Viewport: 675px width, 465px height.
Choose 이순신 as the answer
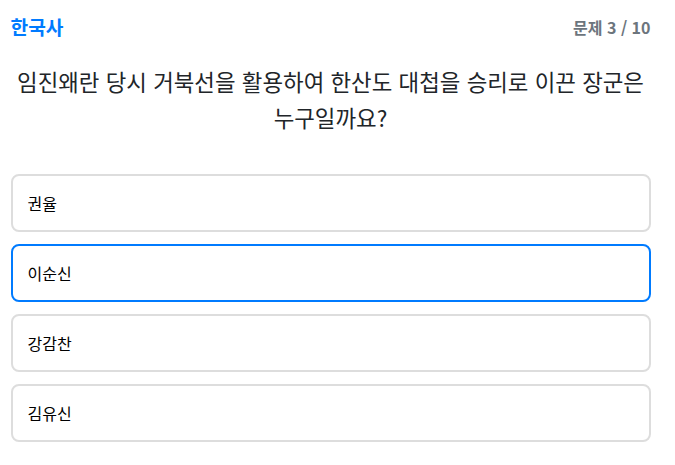[330, 273]
